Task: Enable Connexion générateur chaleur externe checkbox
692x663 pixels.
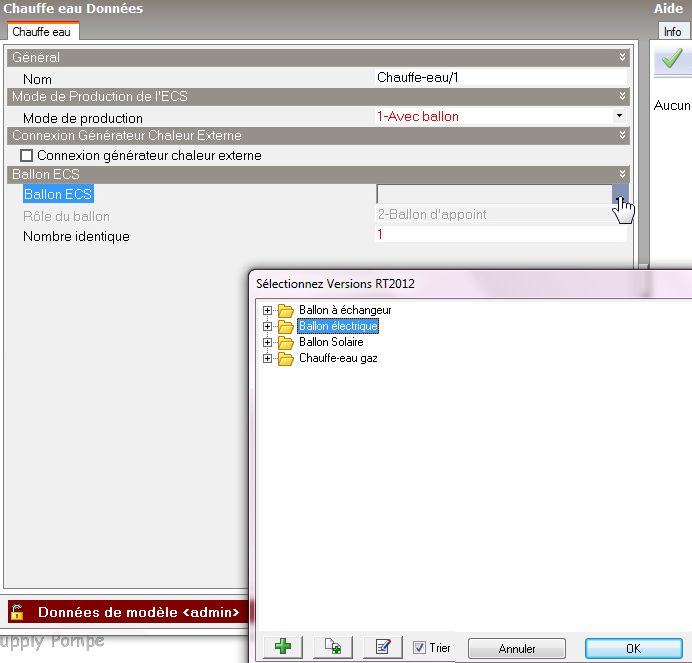Action: (27, 156)
